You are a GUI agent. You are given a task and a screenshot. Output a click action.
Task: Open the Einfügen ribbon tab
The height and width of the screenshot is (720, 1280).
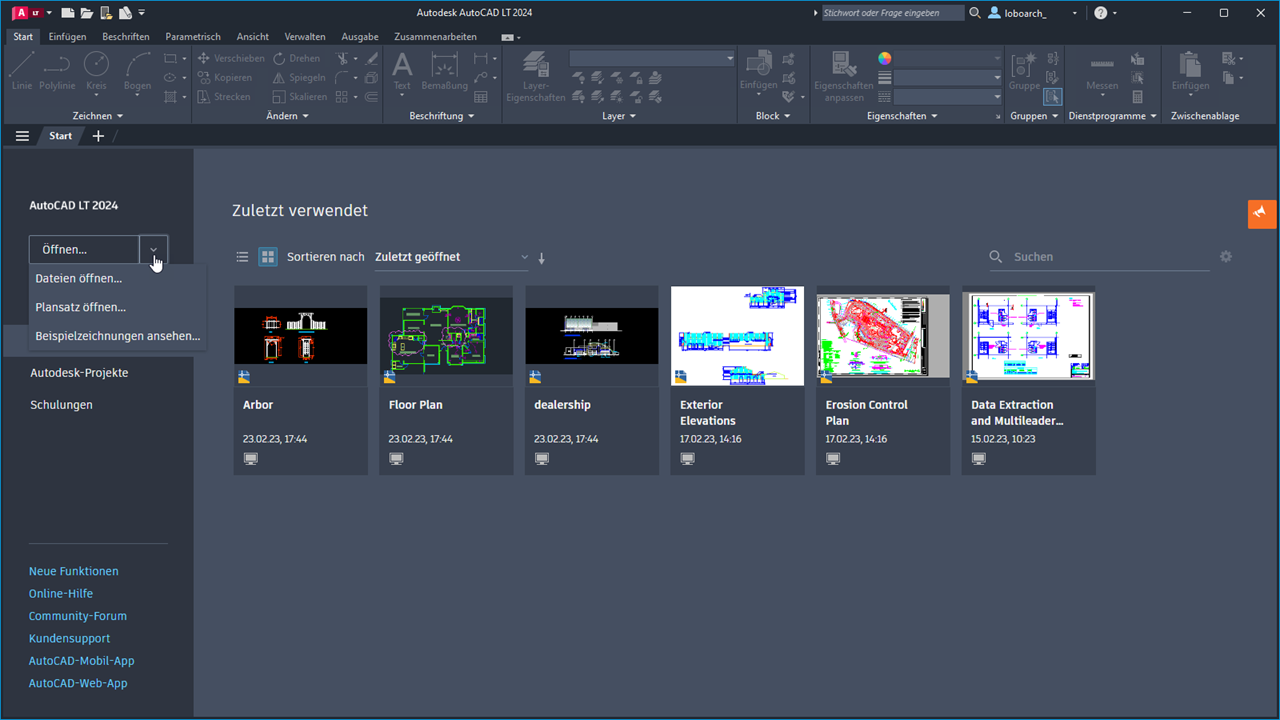click(x=68, y=37)
